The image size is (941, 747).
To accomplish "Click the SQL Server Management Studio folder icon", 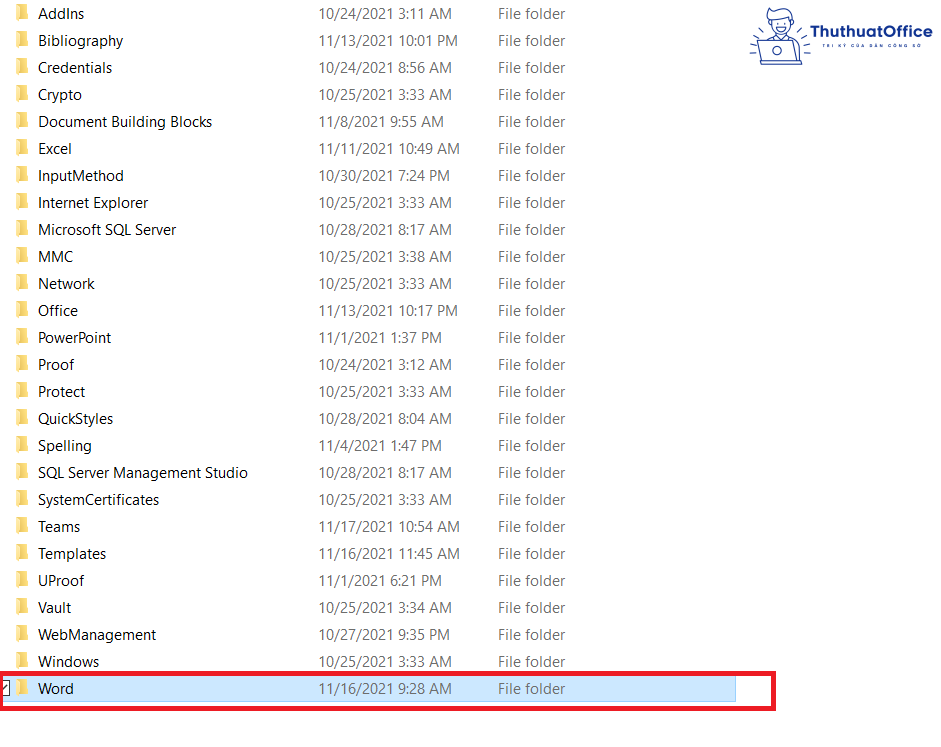I will pos(22,472).
